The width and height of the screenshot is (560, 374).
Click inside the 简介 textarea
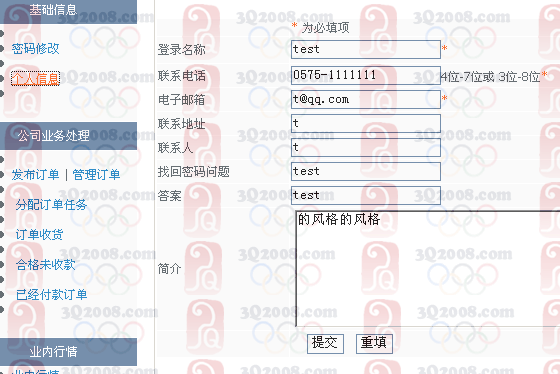(x=428, y=269)
